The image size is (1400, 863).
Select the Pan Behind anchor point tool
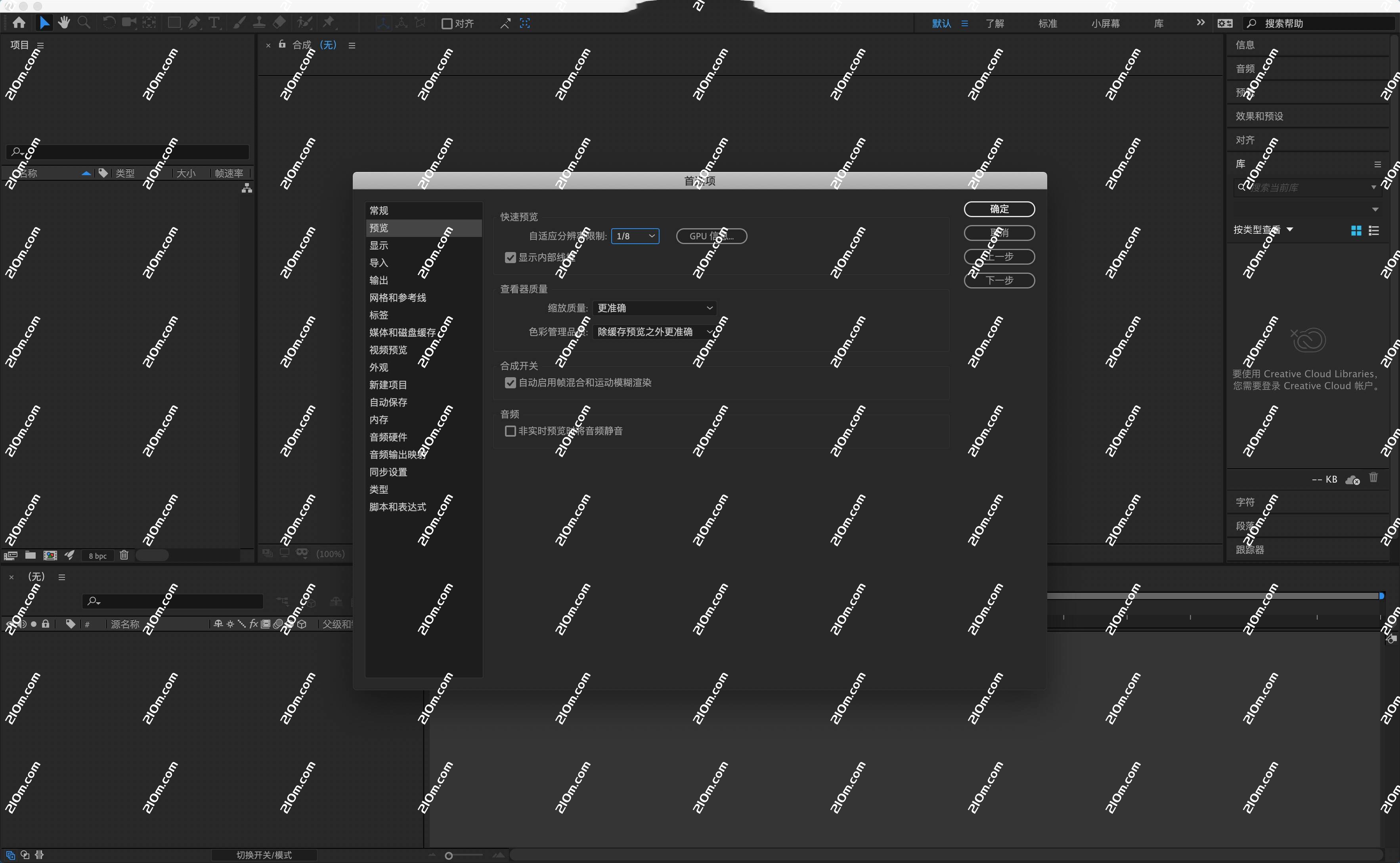(x=149, y=23)
